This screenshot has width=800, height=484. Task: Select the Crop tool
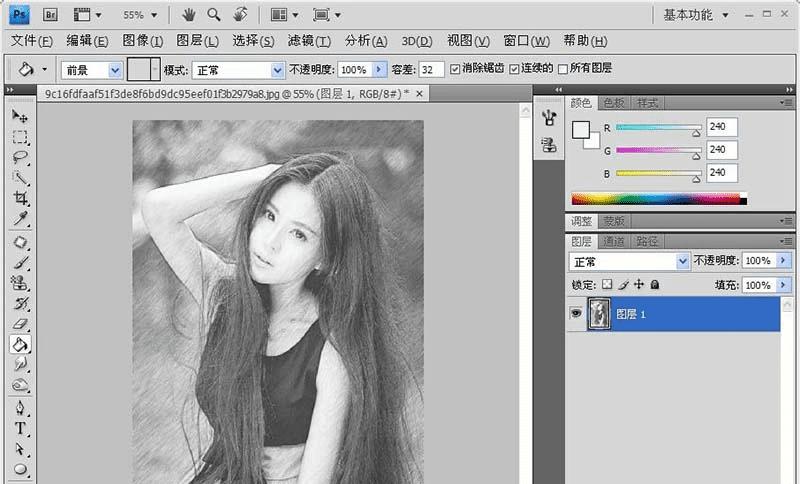20,199
